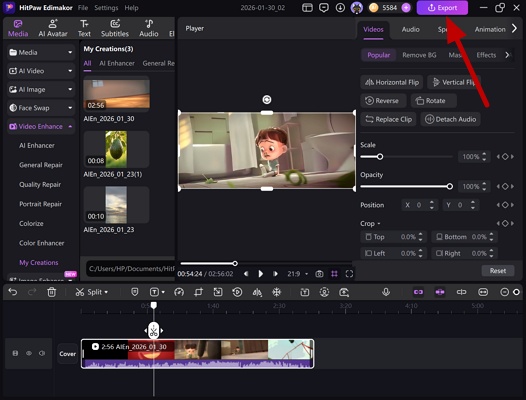
Task: Select Colorize in sidebar
Action: 31,223
